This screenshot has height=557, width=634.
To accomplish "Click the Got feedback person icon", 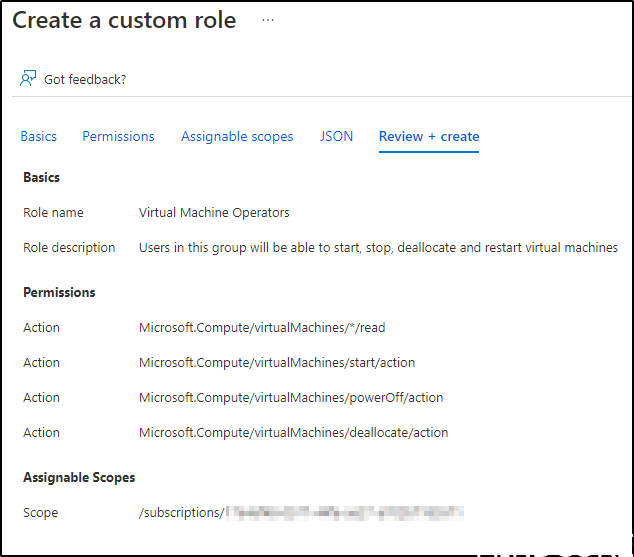I will 28,78.
